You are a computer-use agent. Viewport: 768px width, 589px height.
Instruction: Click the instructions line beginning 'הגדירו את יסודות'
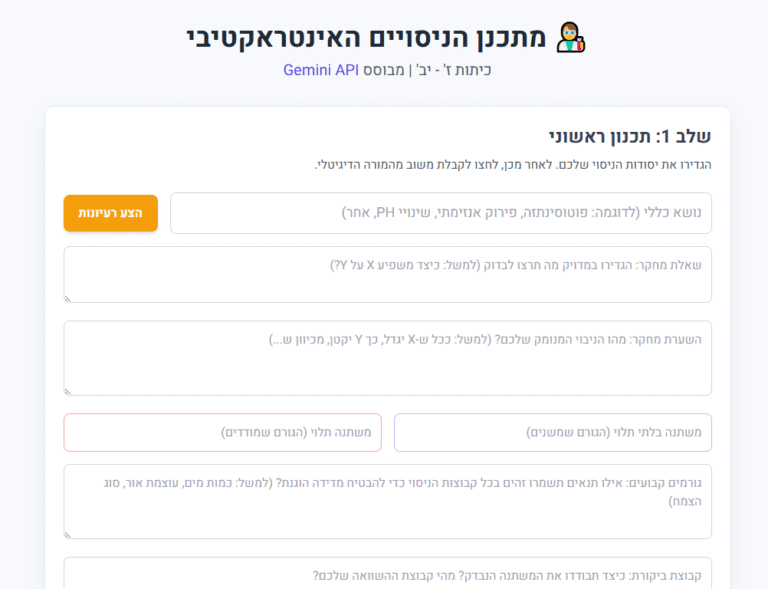512,164
